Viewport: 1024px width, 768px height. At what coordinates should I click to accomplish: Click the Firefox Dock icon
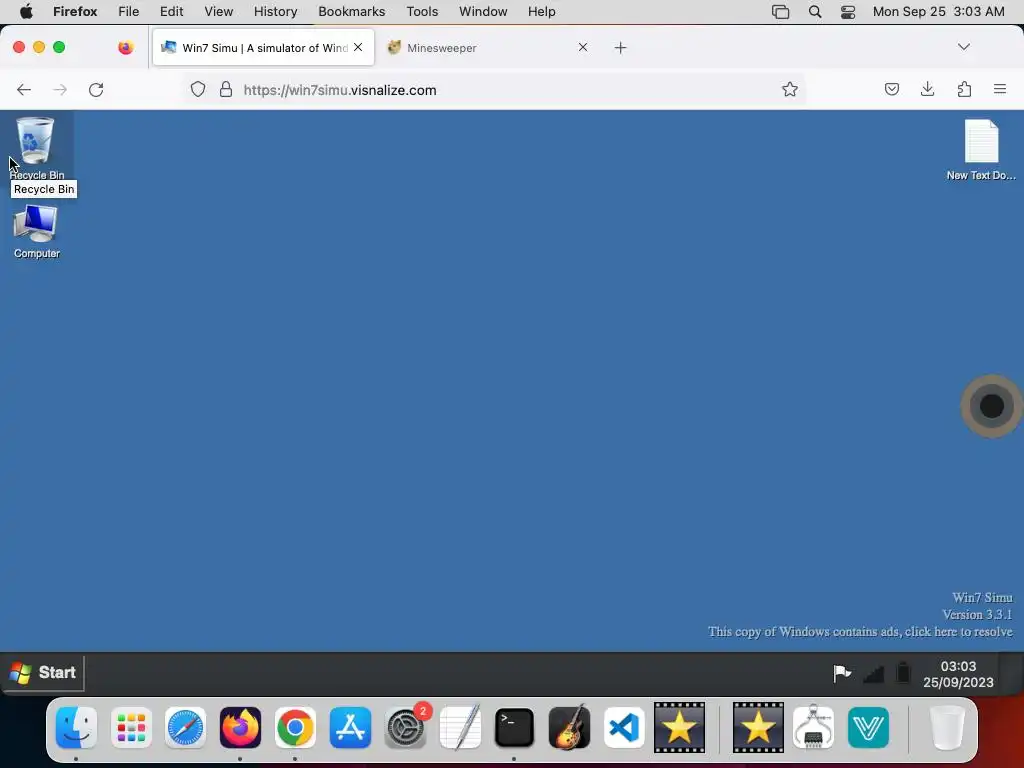pos(240,727)
